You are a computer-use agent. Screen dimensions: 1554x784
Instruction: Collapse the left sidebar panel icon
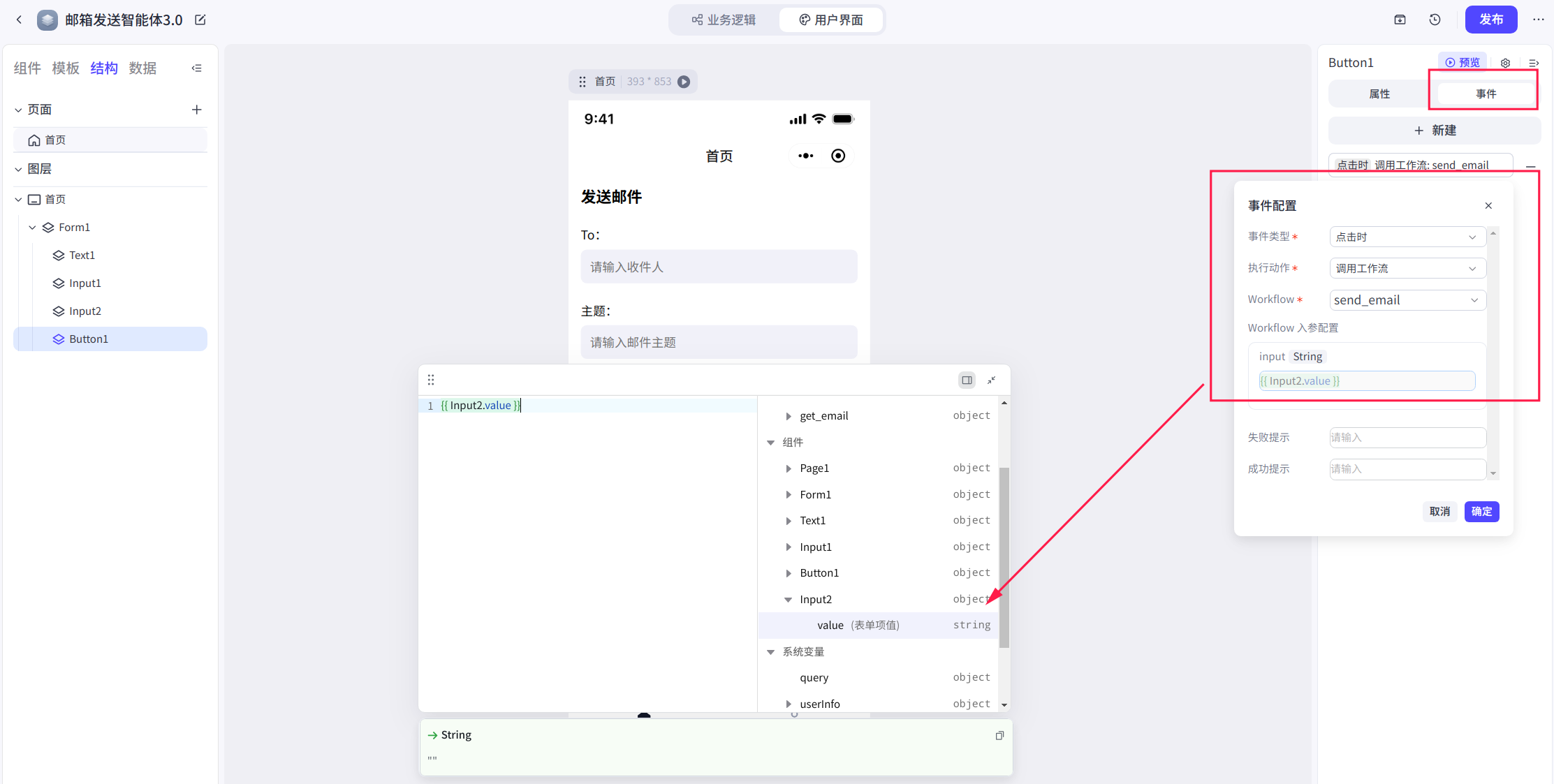pyautogui.click(x=196, y=68)
